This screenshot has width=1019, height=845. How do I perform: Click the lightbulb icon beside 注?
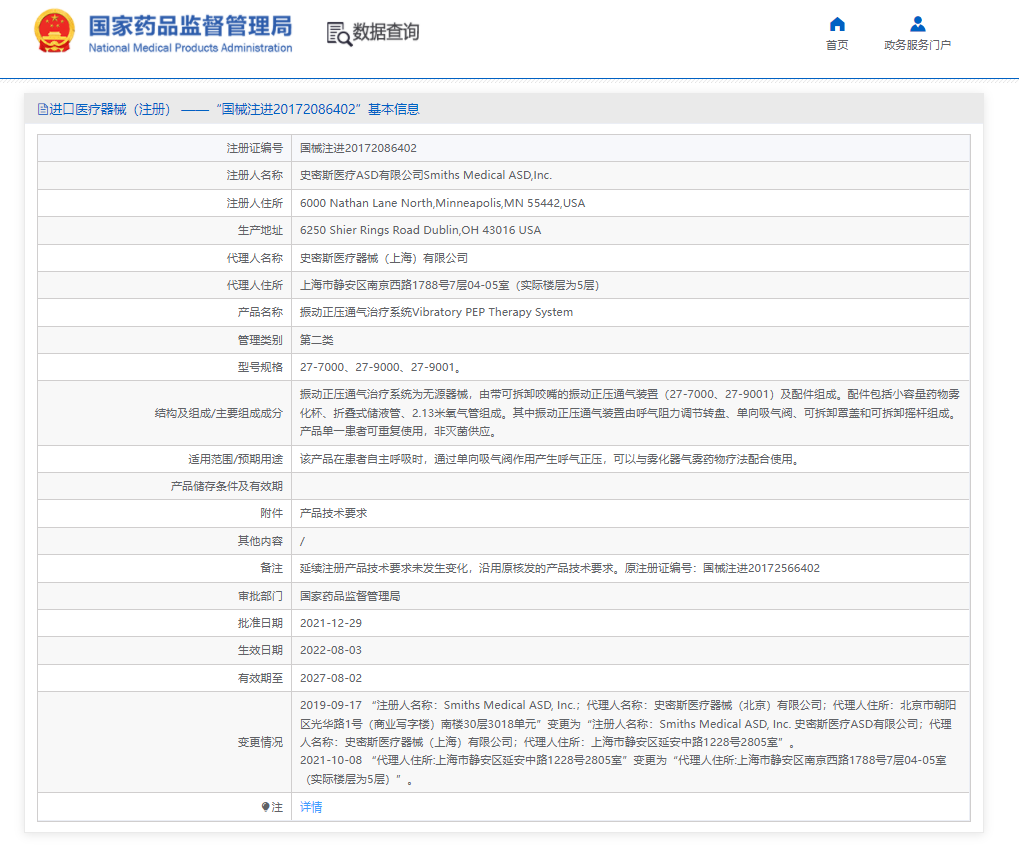pos(265,807)
